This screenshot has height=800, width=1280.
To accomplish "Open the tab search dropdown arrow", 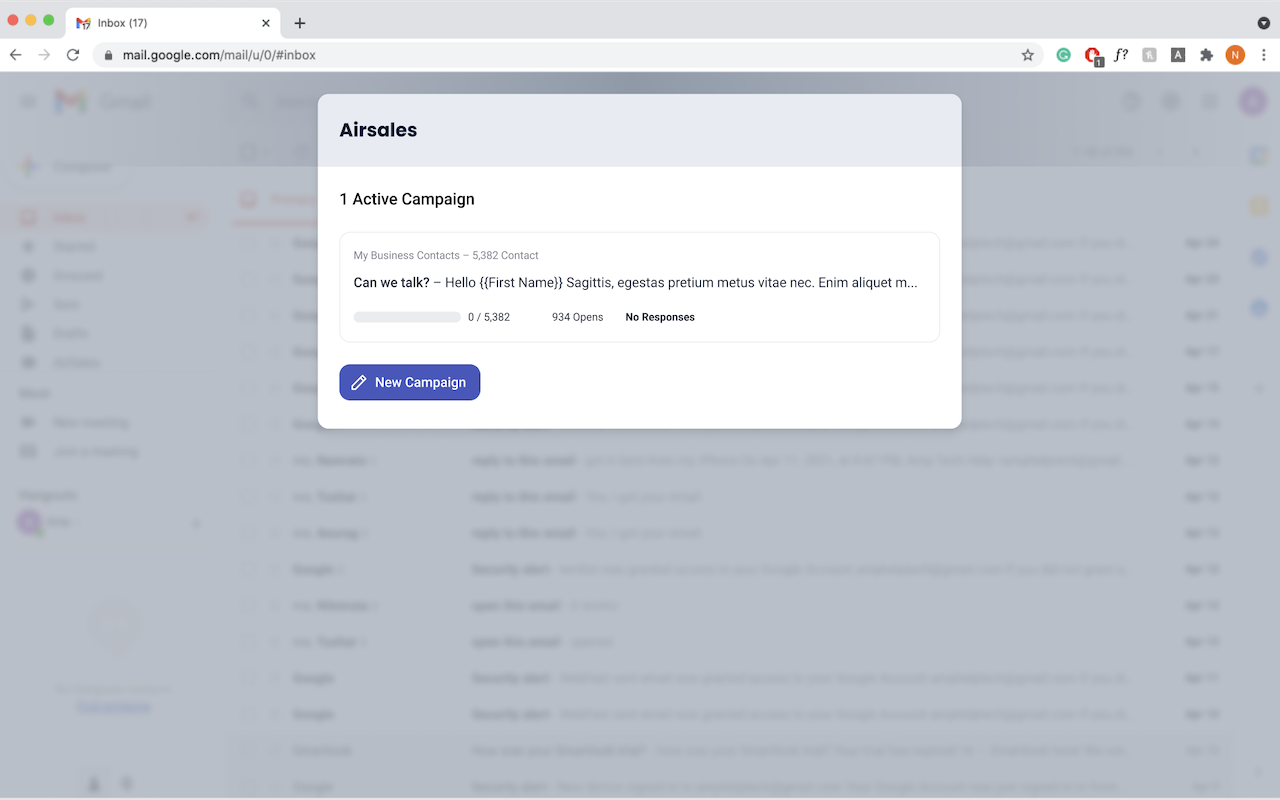I will [1263, 23].
